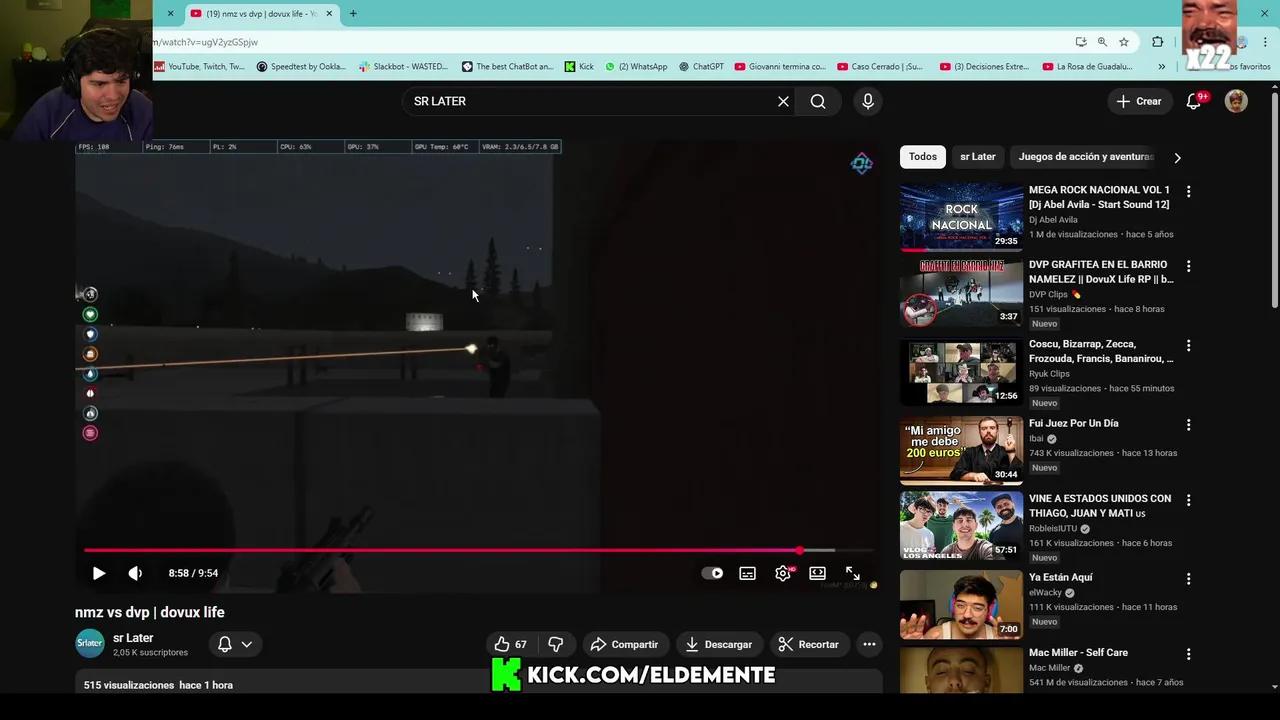This screenshot has width=1280, height=720.
Task: Click the voice search microphone
Action: (x=867, y=101)
